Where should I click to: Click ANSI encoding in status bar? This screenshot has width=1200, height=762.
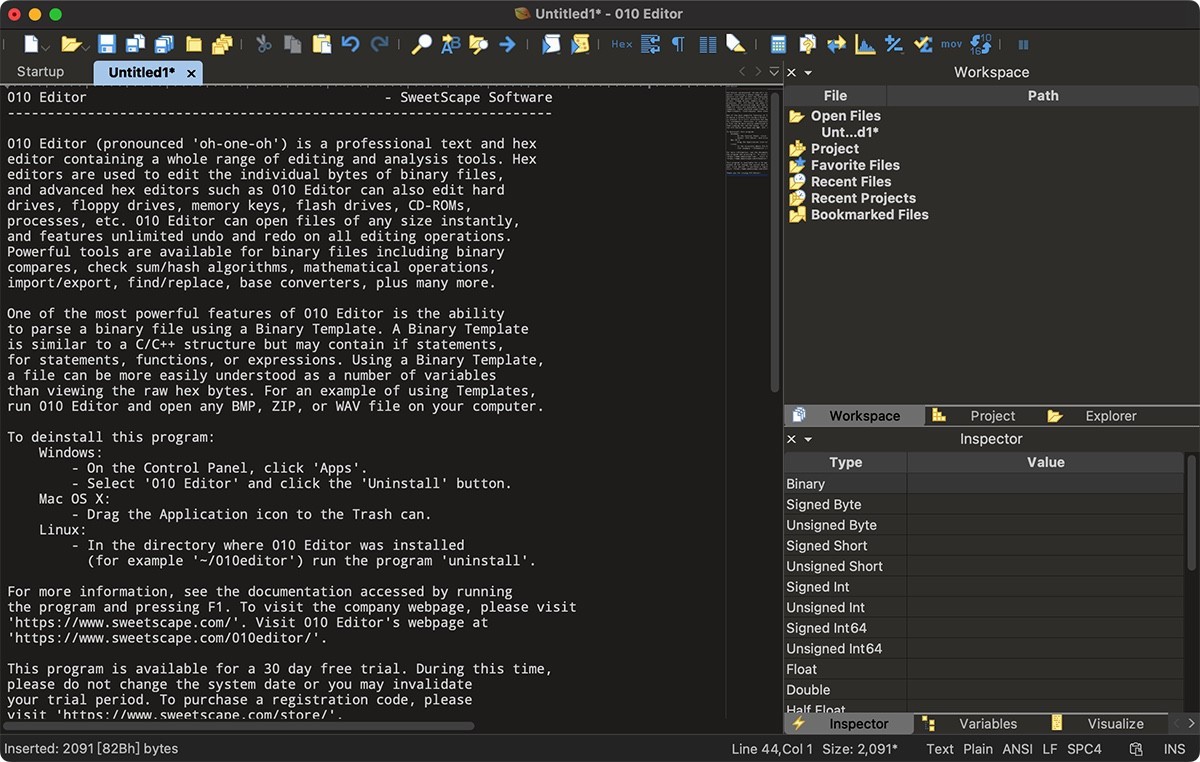[x=1017, y=749]
